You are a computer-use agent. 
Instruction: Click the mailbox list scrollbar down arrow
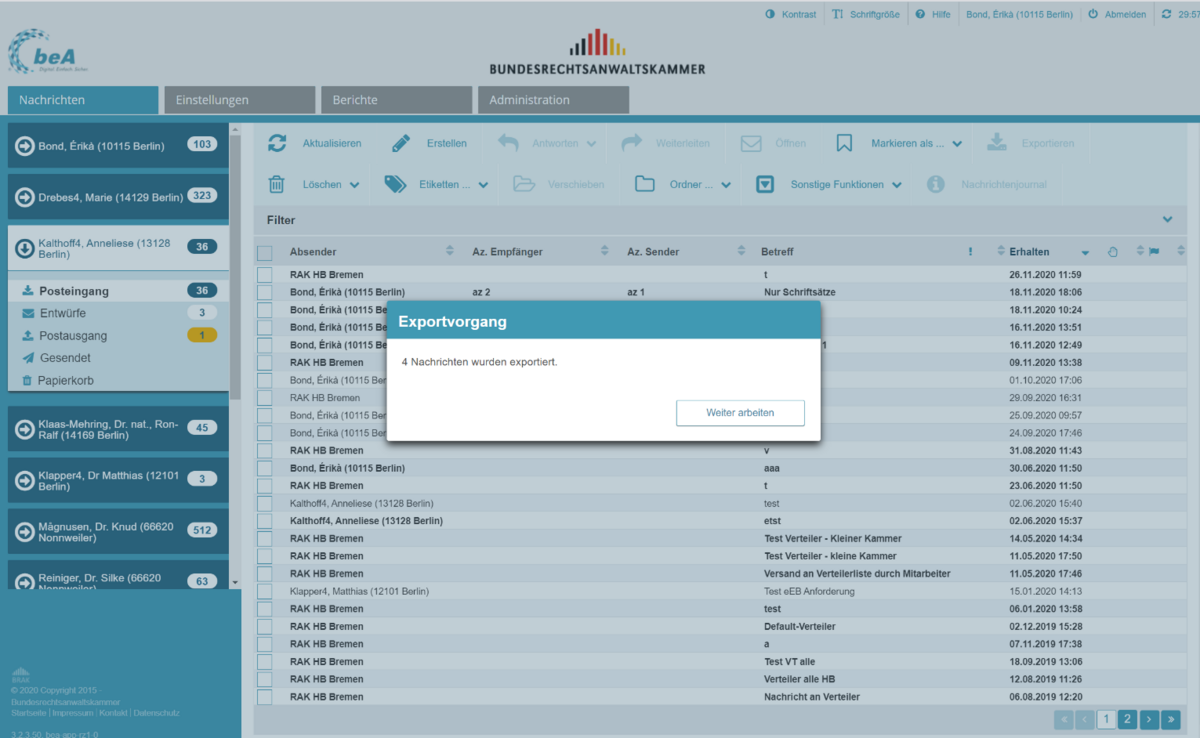tap(235, 581)
